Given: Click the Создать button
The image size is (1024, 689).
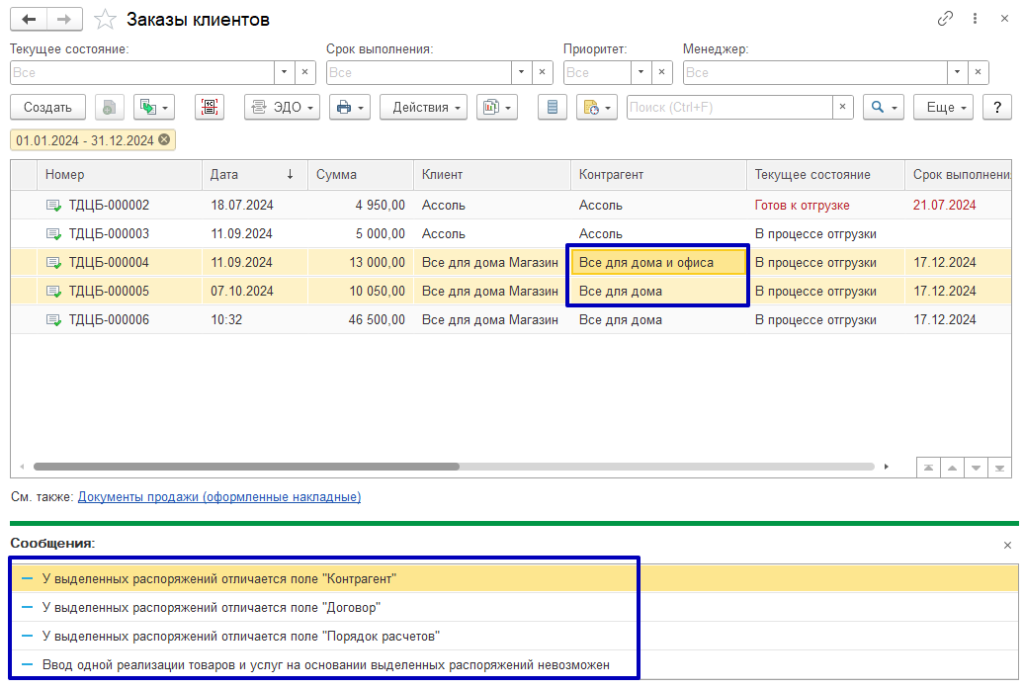Looking at the screenshot, I should tap(48, 107).
